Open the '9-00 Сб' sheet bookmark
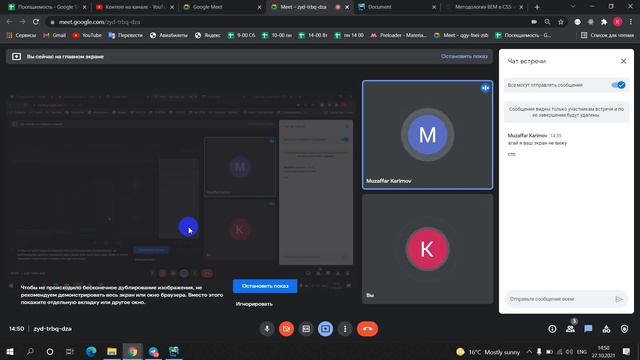The image size is (640, 360). [x=241, y=36]
